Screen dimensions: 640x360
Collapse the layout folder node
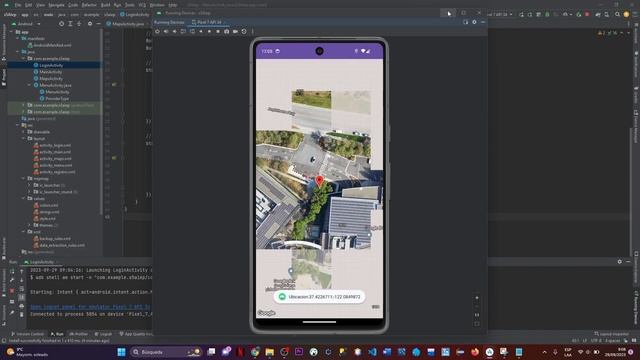(23, 138)
